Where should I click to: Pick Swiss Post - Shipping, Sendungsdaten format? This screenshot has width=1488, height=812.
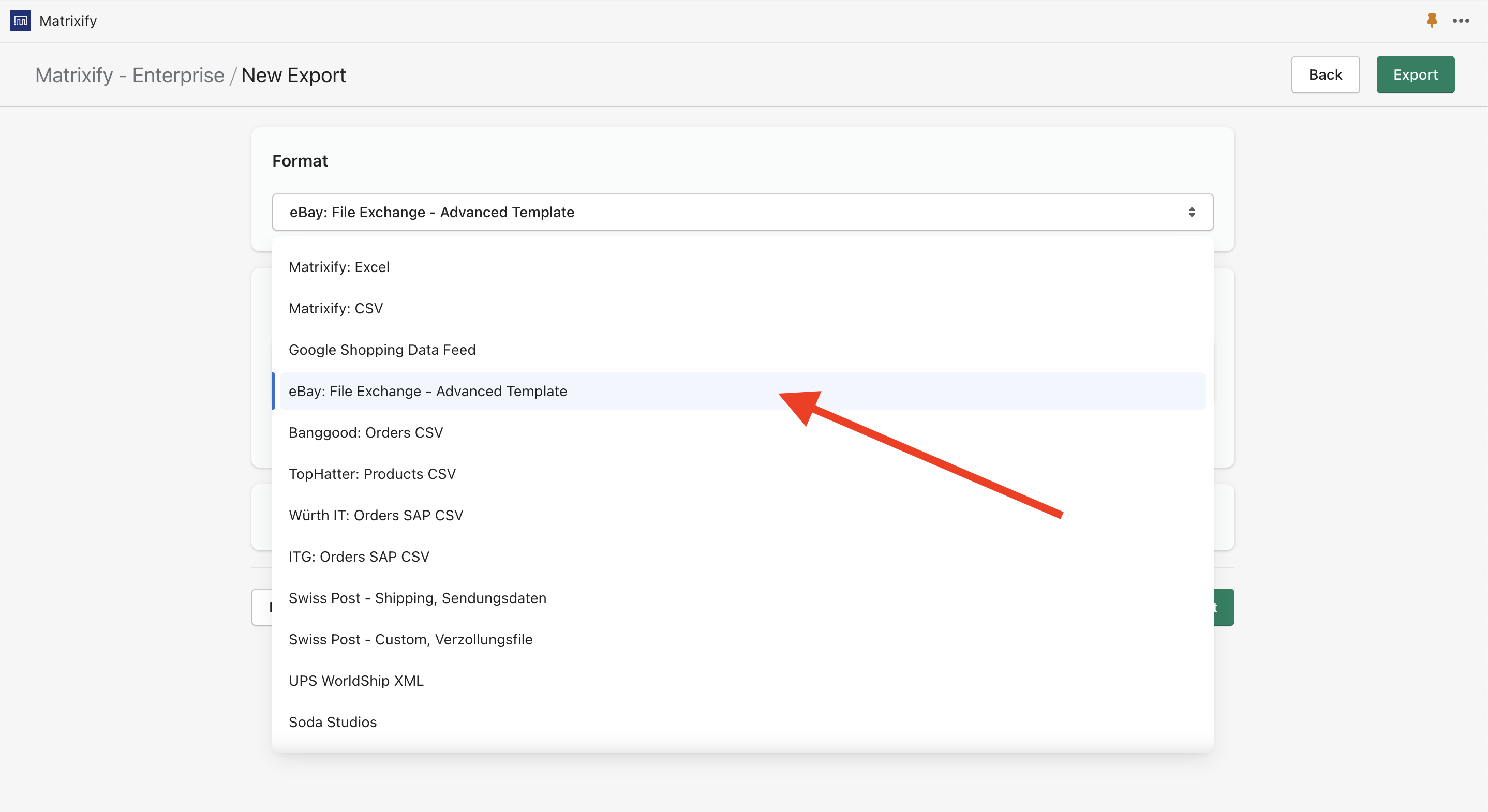point(418,598)
